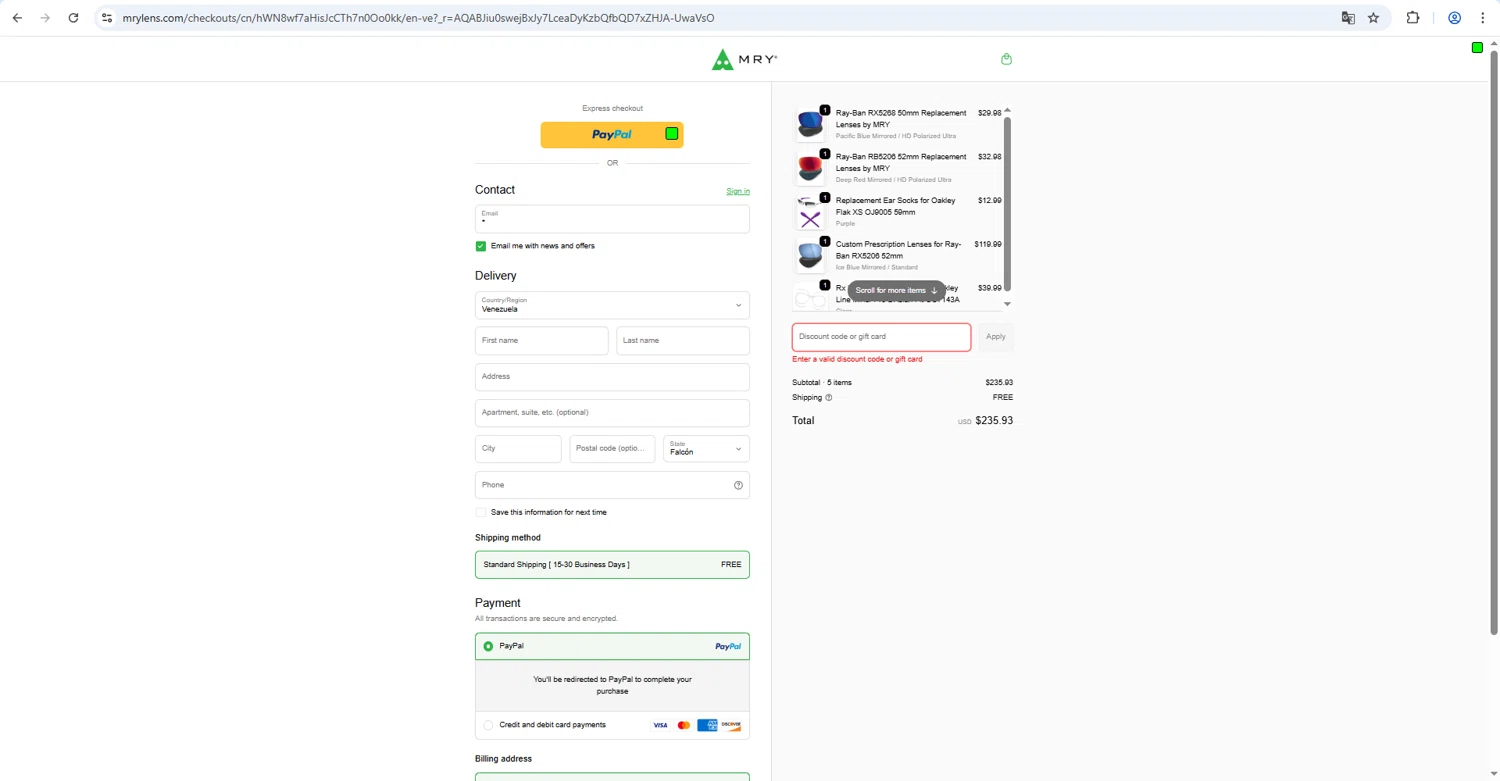The height and width of the screenshot is (781, 1500).
Task: Click the PayPal logo in payment option
Action: 728,647
